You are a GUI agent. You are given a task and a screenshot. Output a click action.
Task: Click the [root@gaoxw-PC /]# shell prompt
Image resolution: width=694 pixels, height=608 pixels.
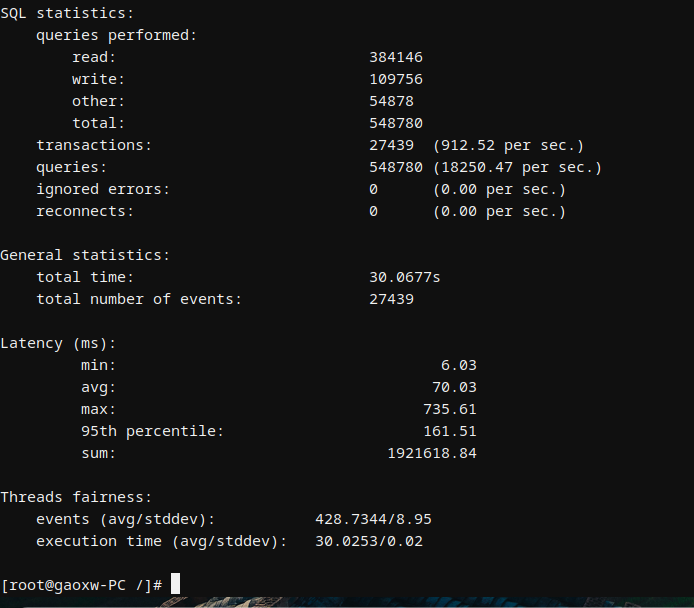click(x=82, y=585)
